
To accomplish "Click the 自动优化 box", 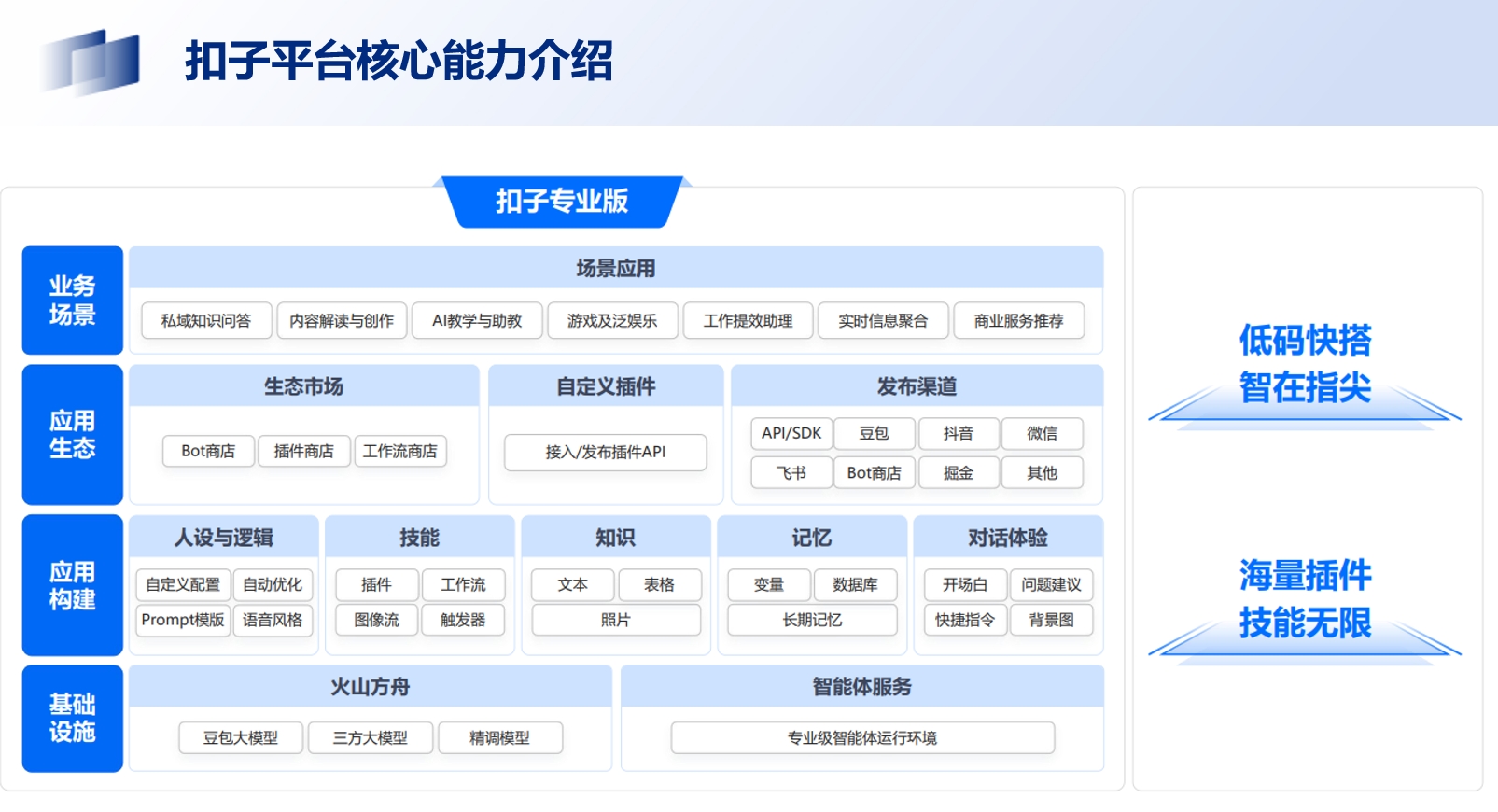I will (x=273, y=584).
